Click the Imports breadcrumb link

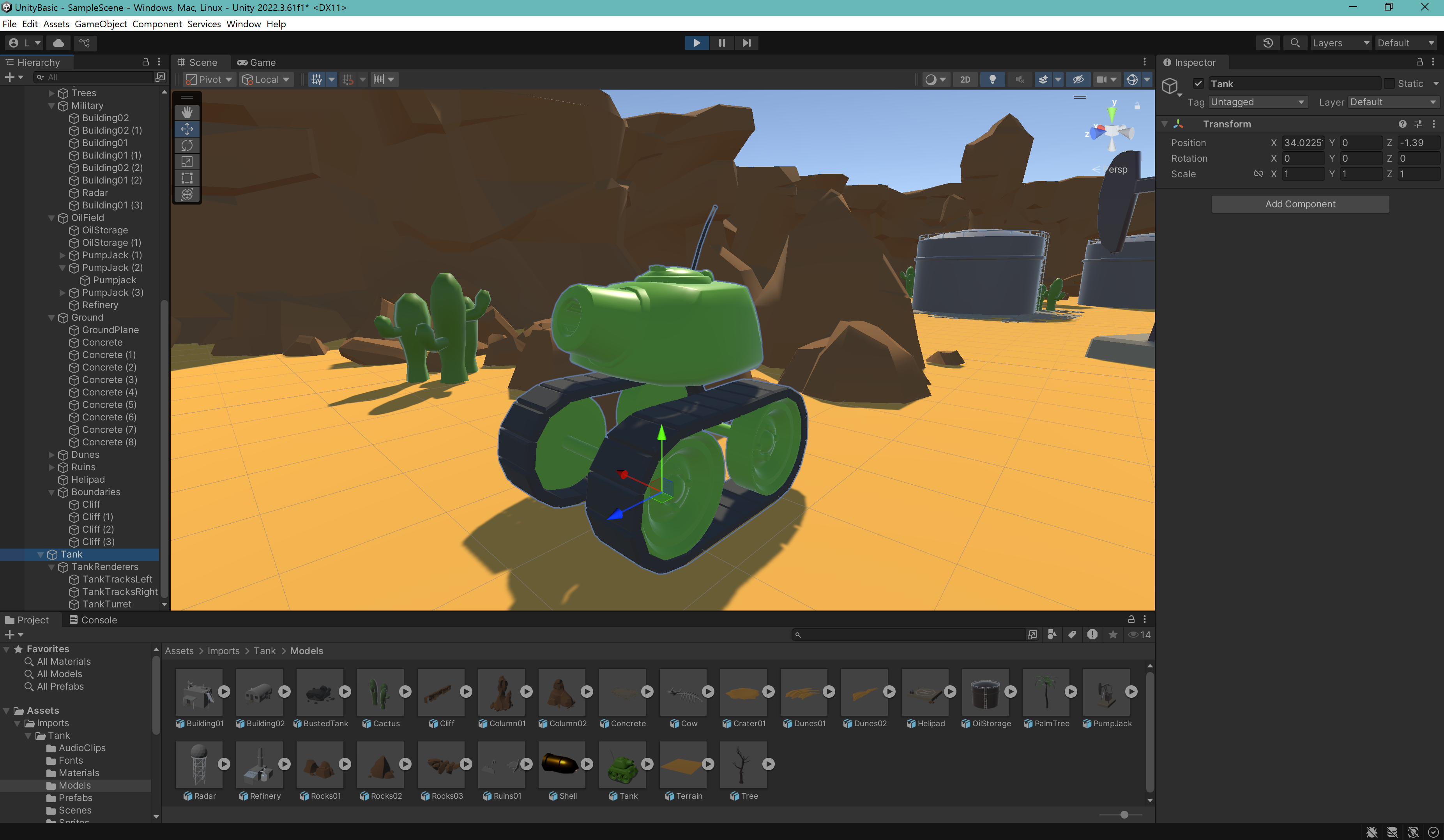[x=223, y=651]
